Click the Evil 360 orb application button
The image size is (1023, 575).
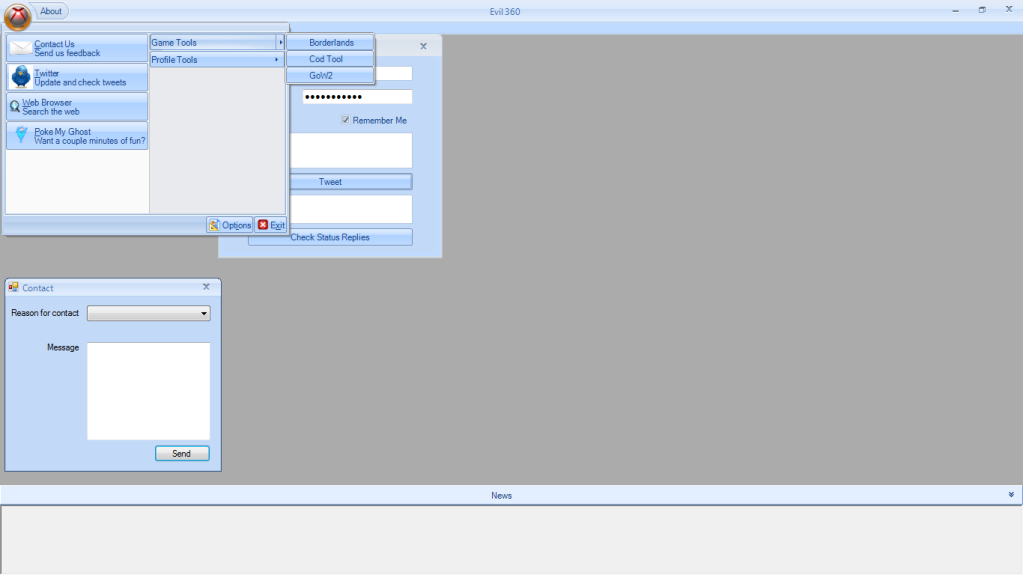coord(17,16)
